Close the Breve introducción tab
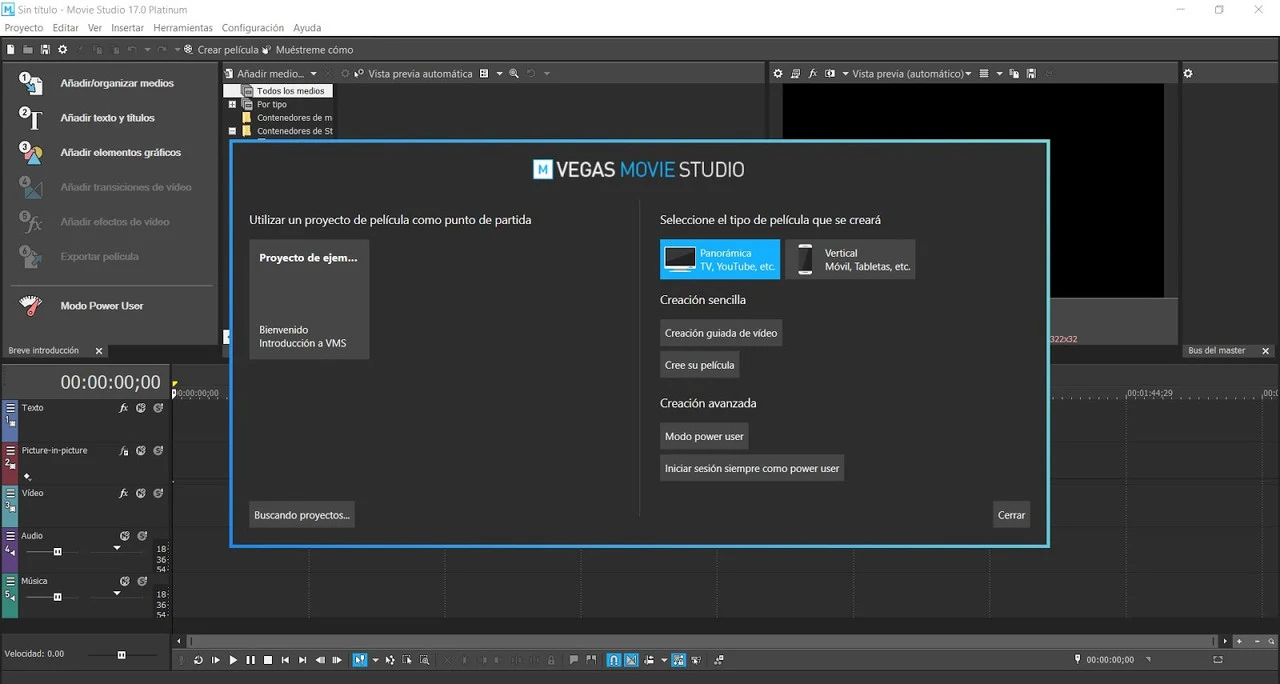Screen dimensions: 1280x684 (x=99, y=351)
